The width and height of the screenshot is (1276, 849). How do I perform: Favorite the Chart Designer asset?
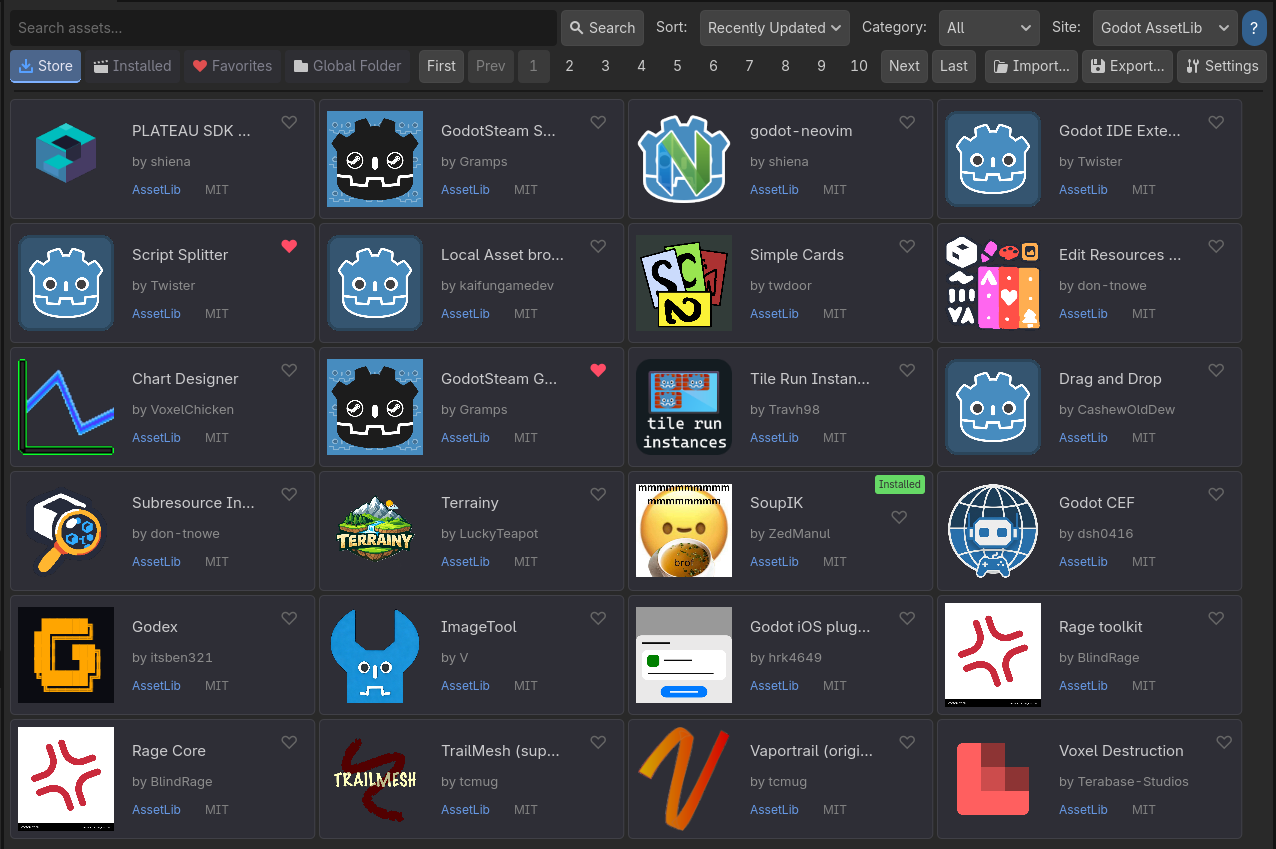click(x=289, y=370)
